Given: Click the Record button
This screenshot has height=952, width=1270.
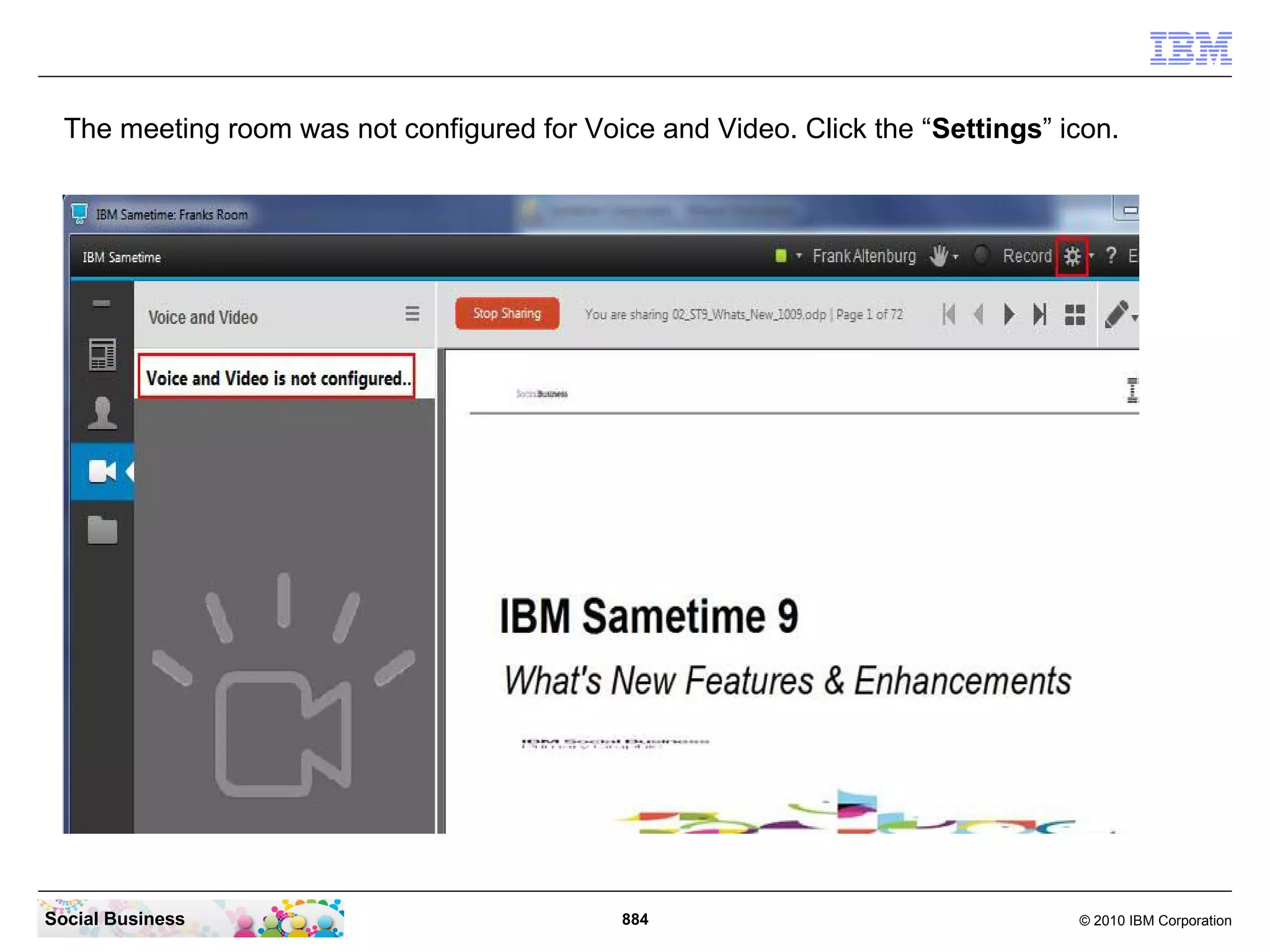Looking at the screenshot, I should pos(1027,256).
